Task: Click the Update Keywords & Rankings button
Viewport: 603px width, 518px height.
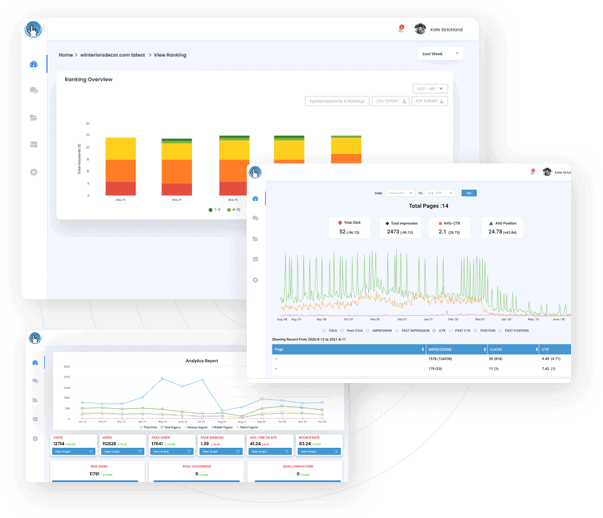Action: 337,100
